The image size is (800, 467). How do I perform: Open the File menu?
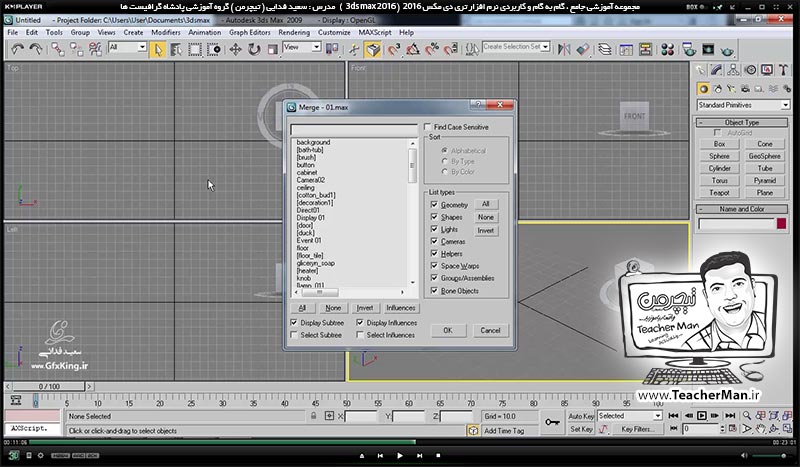13,32
